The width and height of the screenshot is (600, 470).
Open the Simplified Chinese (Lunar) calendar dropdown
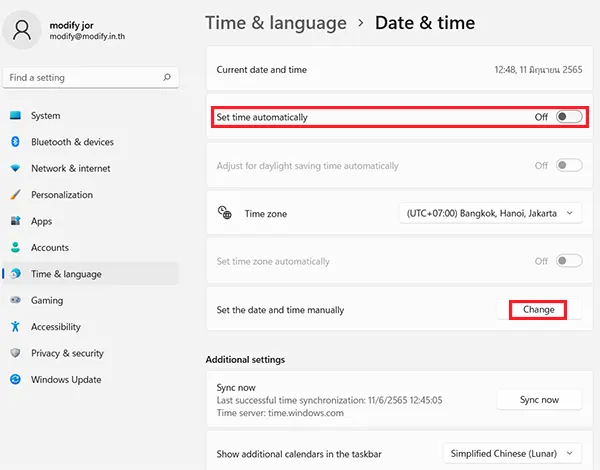pos(512,453)
